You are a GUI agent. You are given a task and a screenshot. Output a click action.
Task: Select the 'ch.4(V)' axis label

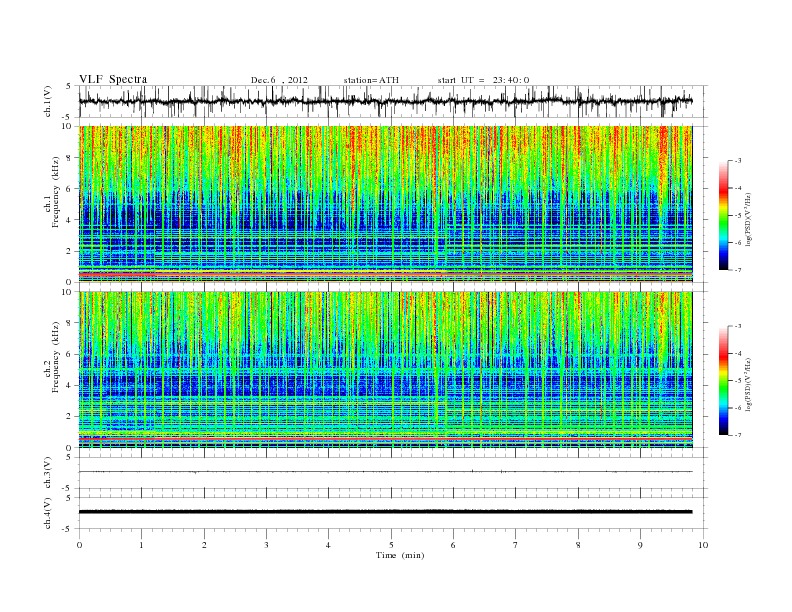(x=48, y=513)
